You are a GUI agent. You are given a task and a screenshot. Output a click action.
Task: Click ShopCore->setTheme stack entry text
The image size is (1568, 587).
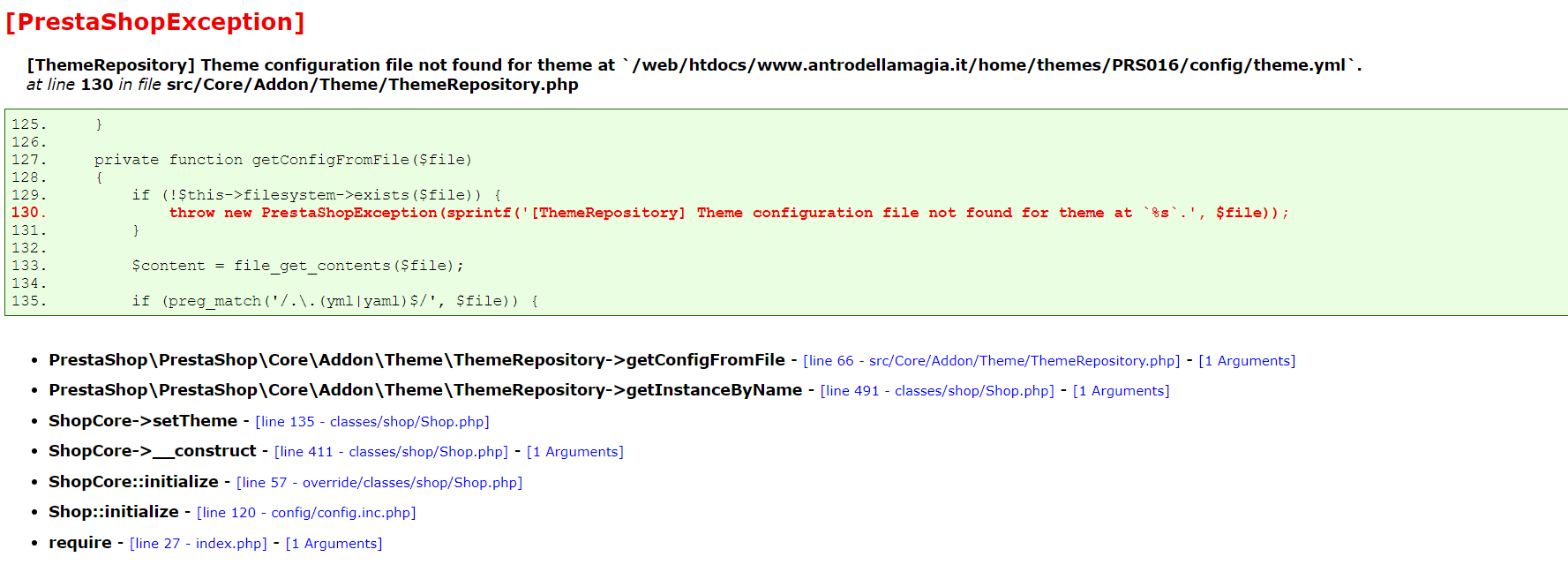(x=143, y=420)
